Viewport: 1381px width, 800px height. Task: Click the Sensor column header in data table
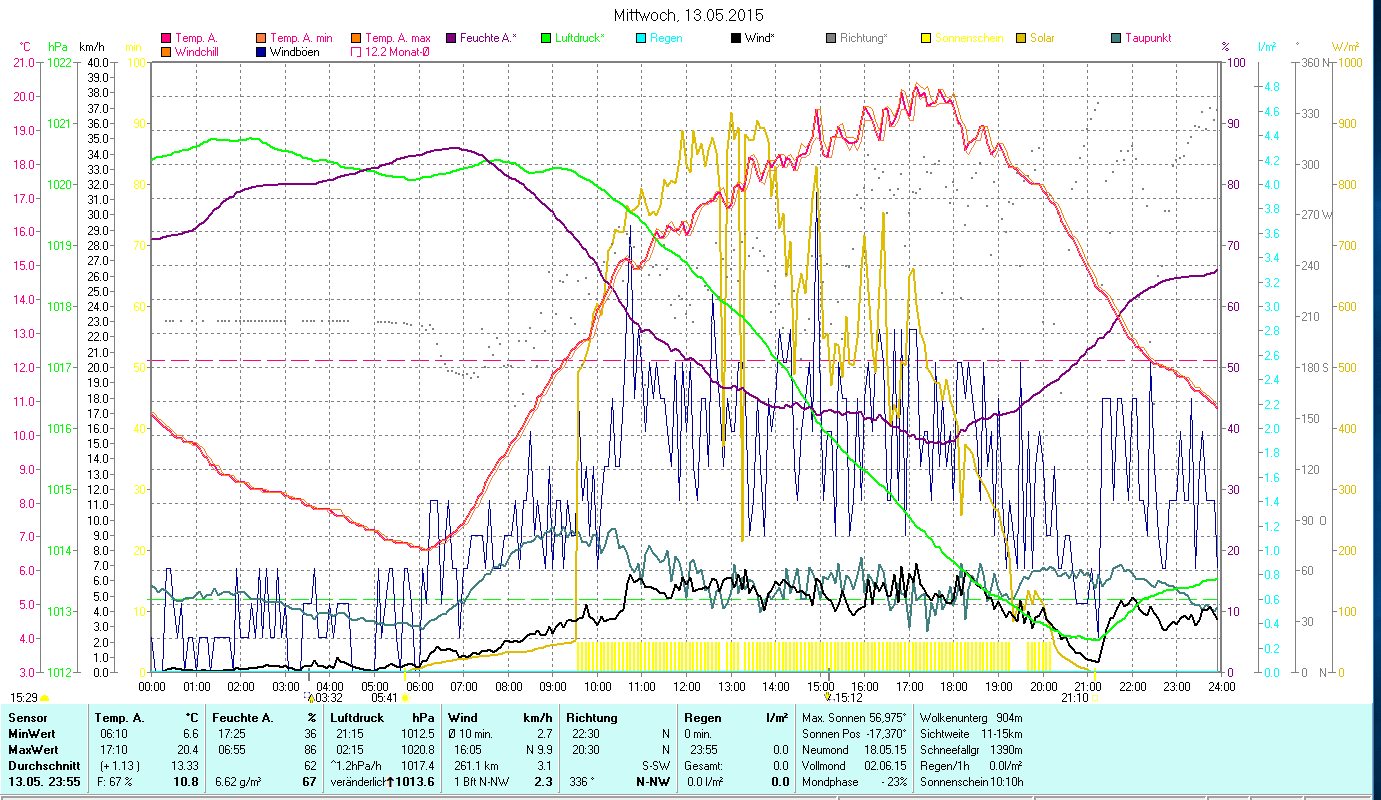[26, 717]
